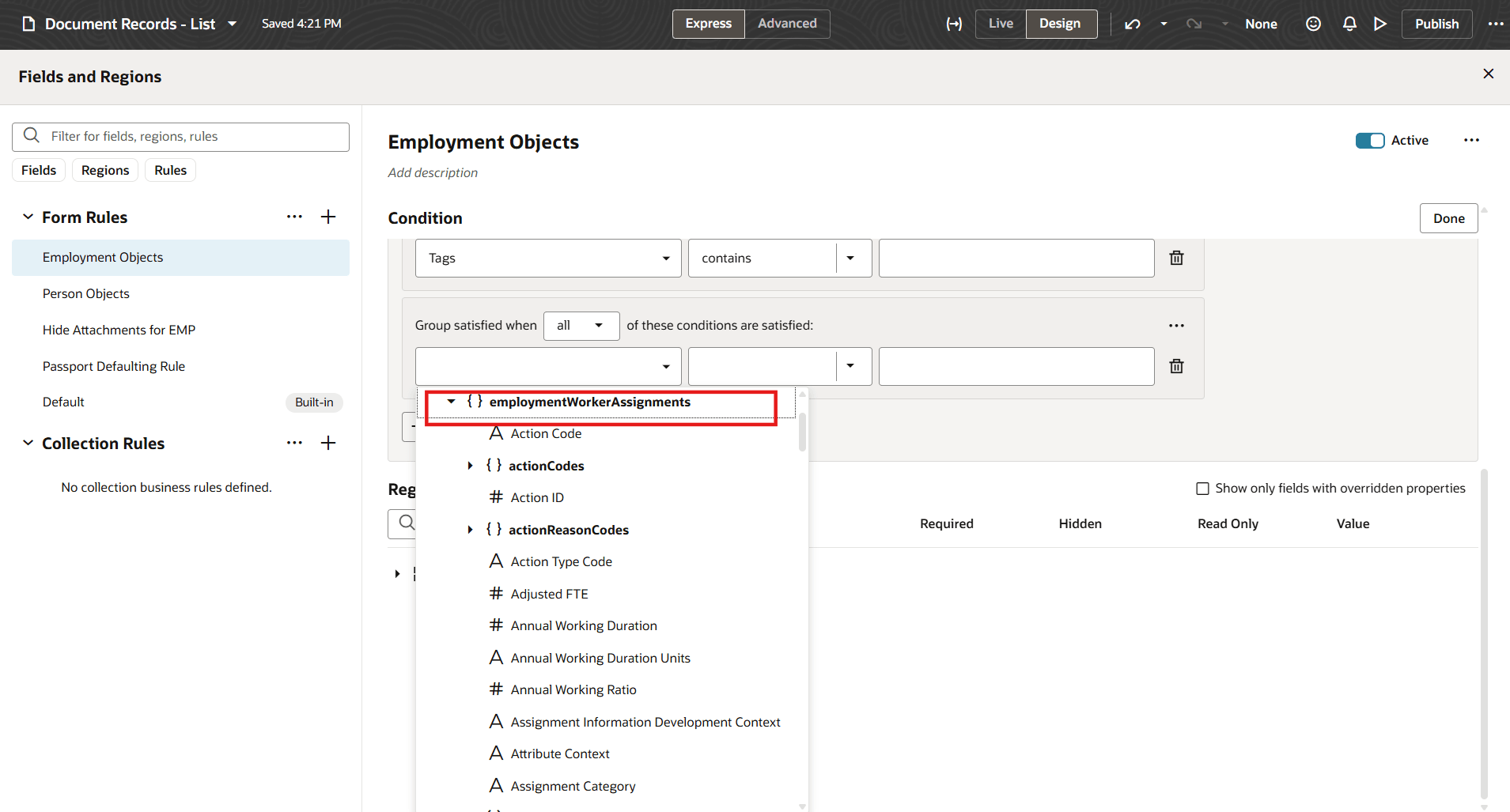Open the 'all' group satisfaction dropdown
The width and height of the screenshot is (1510, 812).
581,326
